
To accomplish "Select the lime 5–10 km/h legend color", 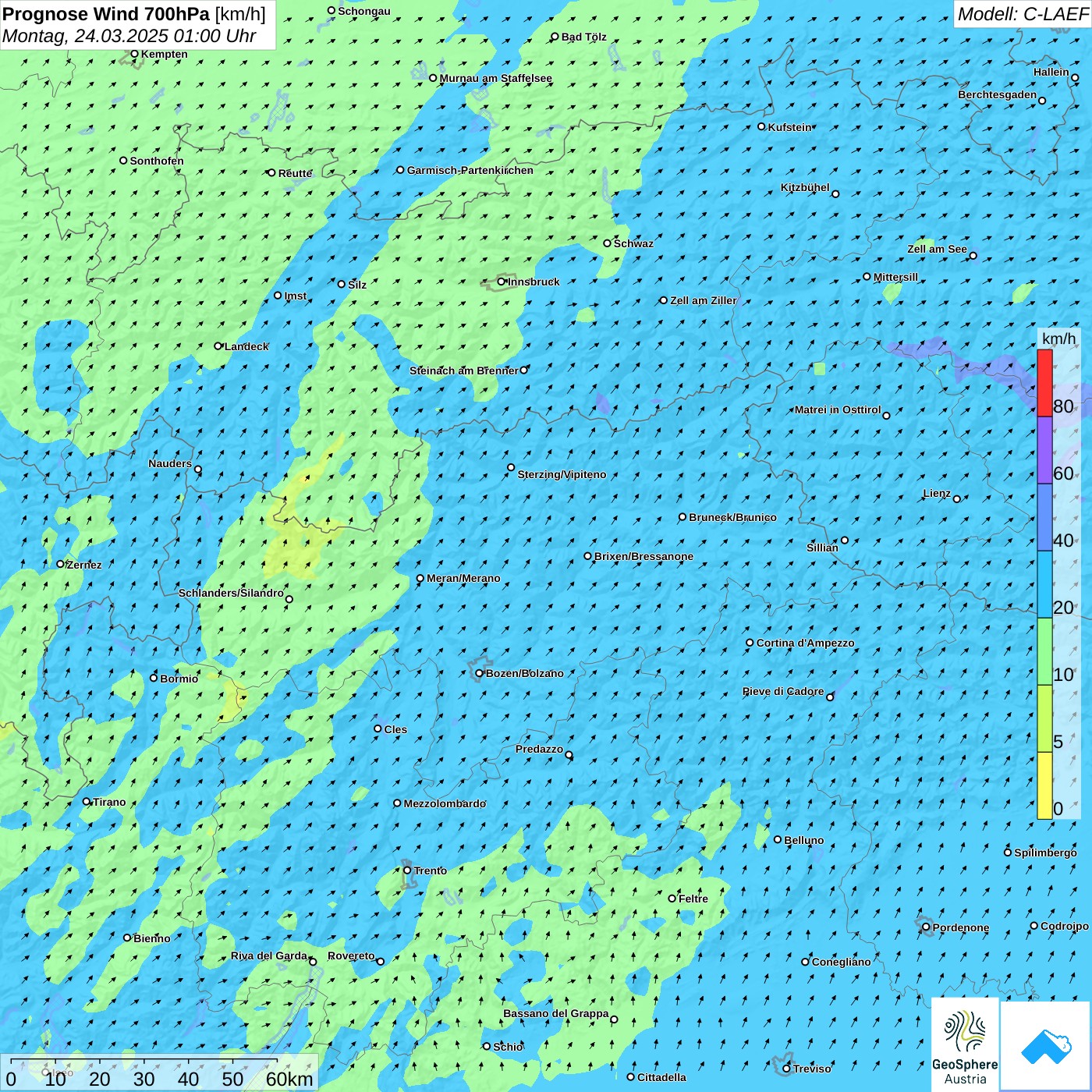I will click(1044, 719).
